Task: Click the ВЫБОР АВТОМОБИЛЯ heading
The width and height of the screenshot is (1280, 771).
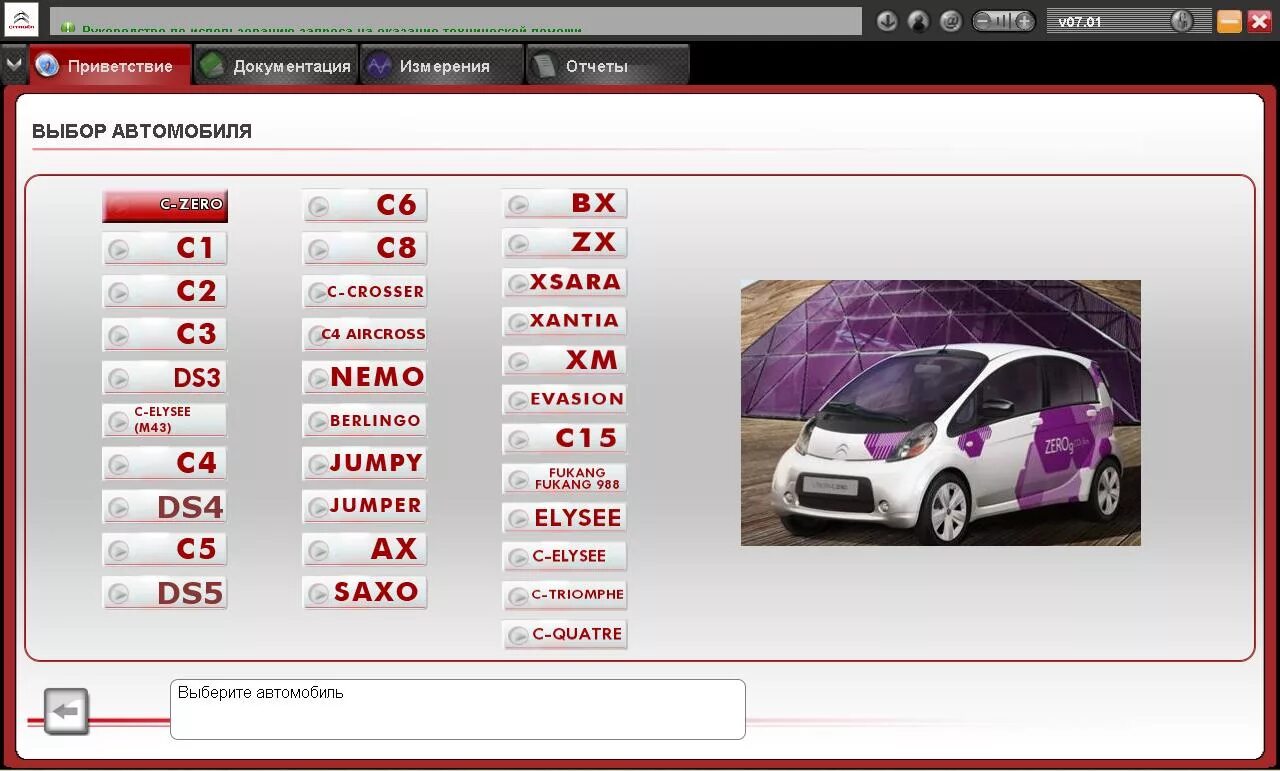Action: (x=142, y=132)
